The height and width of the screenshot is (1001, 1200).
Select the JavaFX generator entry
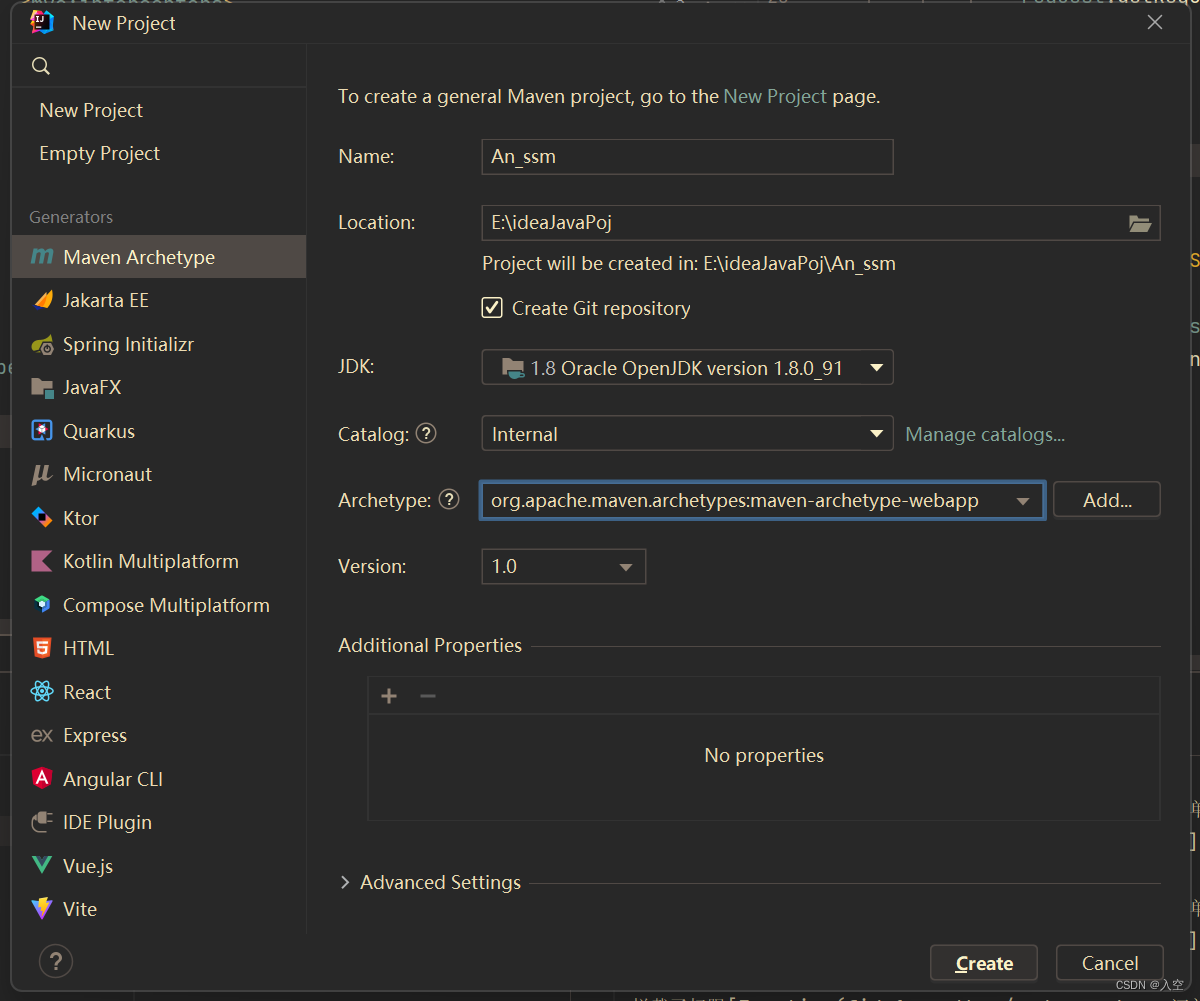click(159, 387)
